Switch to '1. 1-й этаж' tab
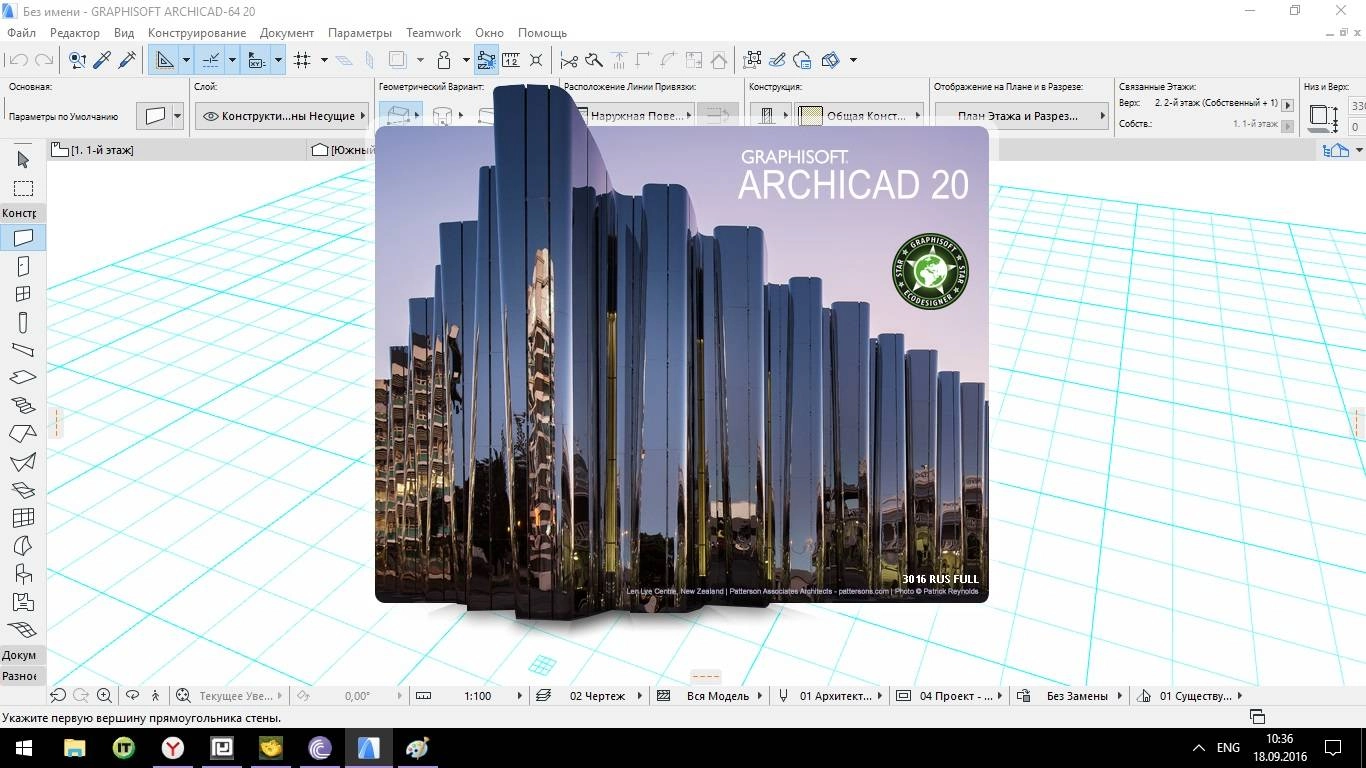Viewport: 1366px width, 768px height. (177, 150)
